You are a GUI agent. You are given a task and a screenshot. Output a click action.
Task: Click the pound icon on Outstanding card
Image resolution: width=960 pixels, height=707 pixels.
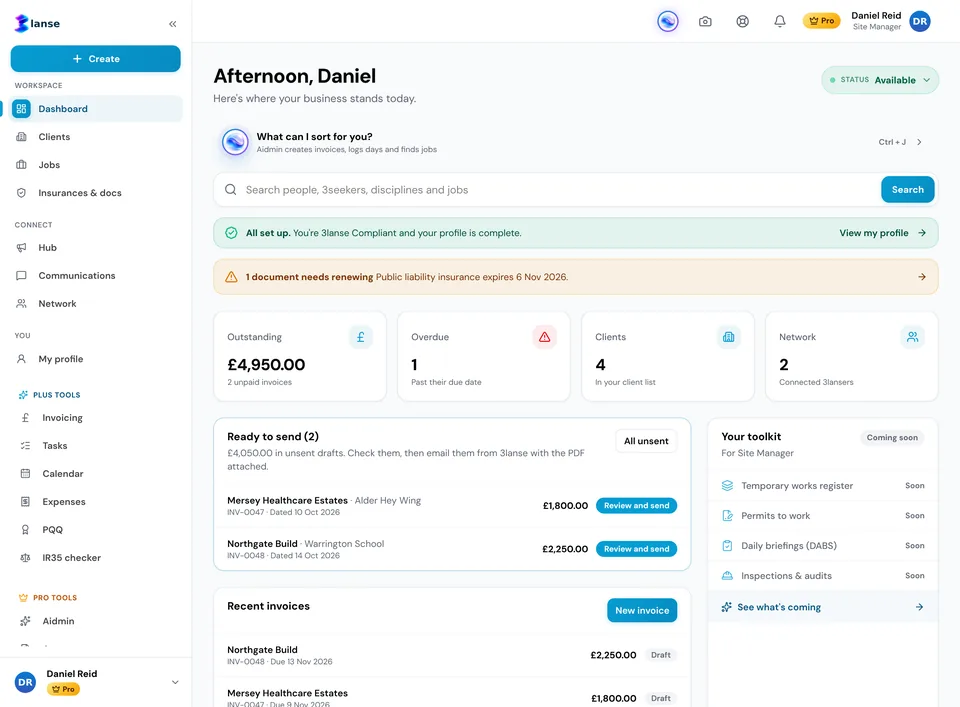point(361,337)
